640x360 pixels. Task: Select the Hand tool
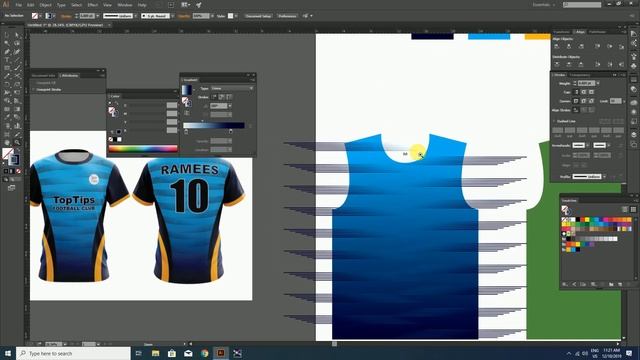click(7, 142)
